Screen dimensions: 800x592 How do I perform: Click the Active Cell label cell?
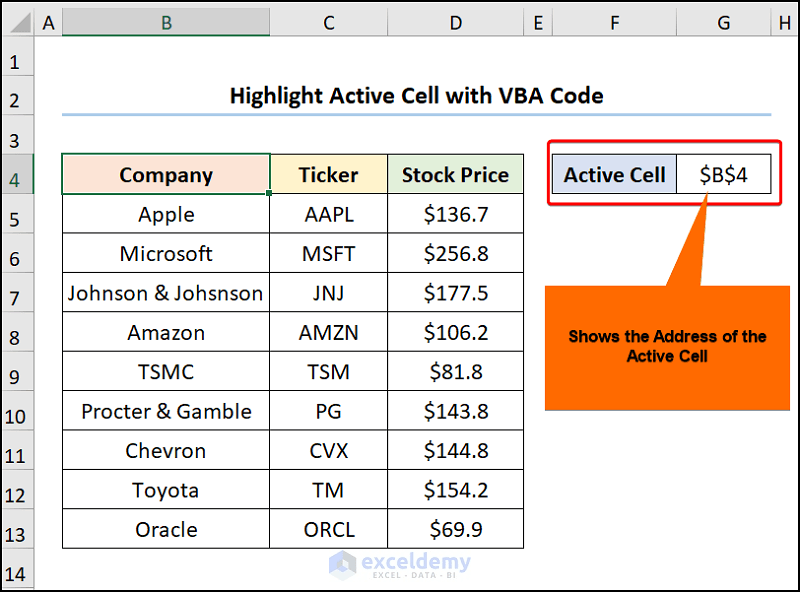pos(613,174)
